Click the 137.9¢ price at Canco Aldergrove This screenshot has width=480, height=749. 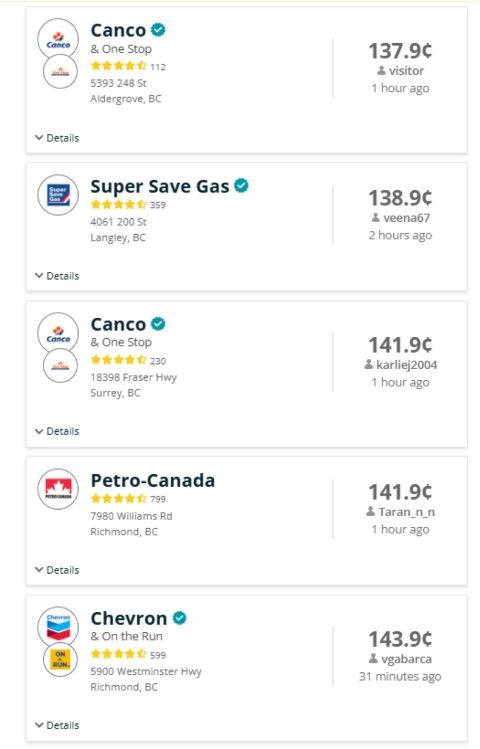click(x=400, y=51)
